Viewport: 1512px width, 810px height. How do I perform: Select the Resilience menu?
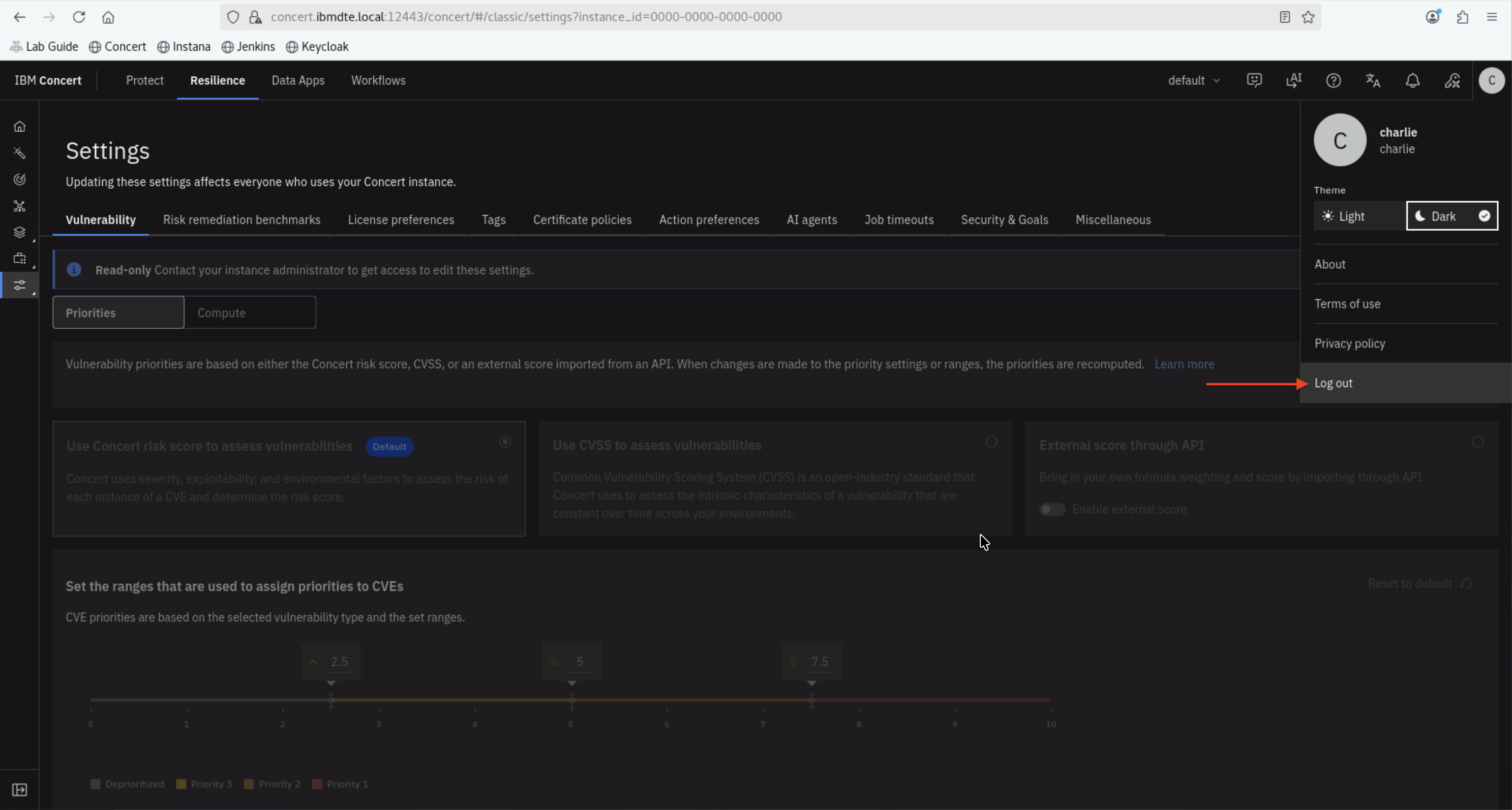click(218, 81)
